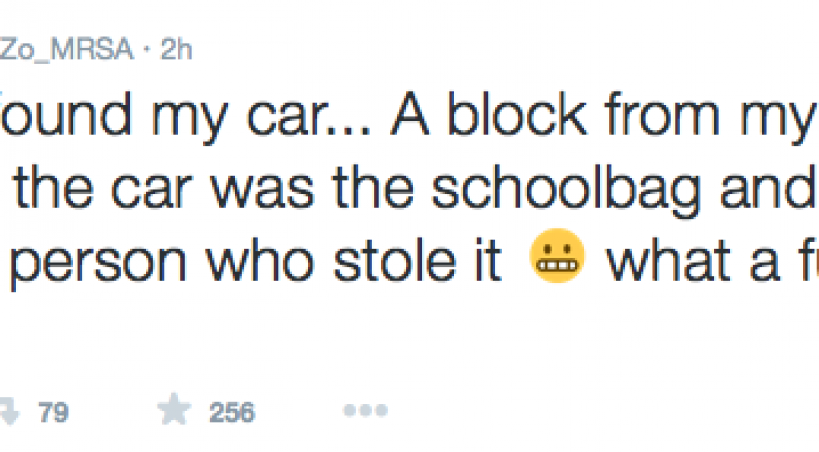Screen dimensions: 819x452
Task: Open the more options ellipsis
Action: point(364,411)
